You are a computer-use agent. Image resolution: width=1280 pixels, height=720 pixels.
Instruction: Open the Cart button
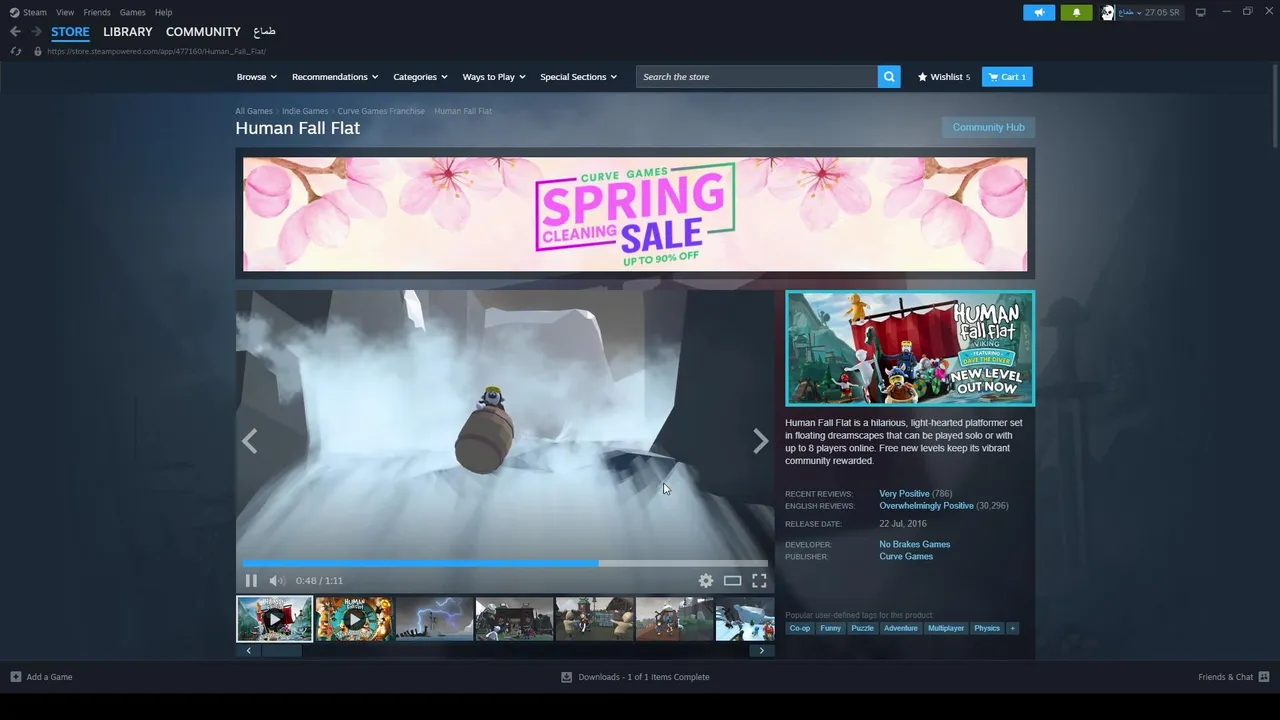(x=1007, y=77)
